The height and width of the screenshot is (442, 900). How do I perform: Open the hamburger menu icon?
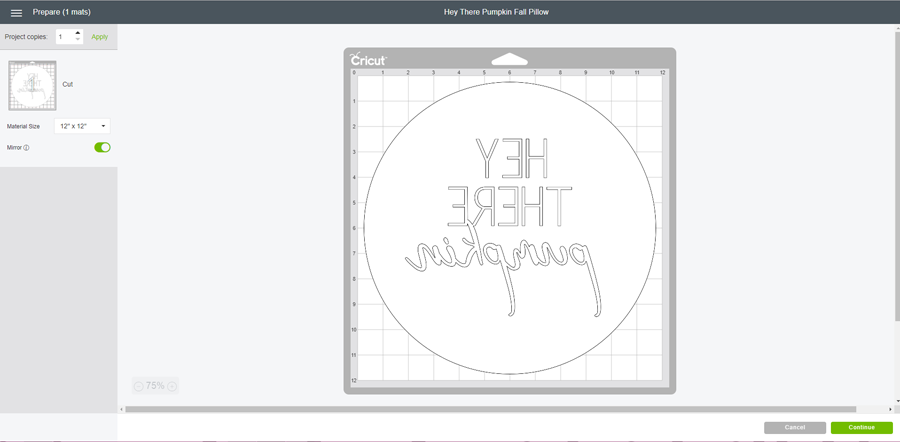click(17, 13)
